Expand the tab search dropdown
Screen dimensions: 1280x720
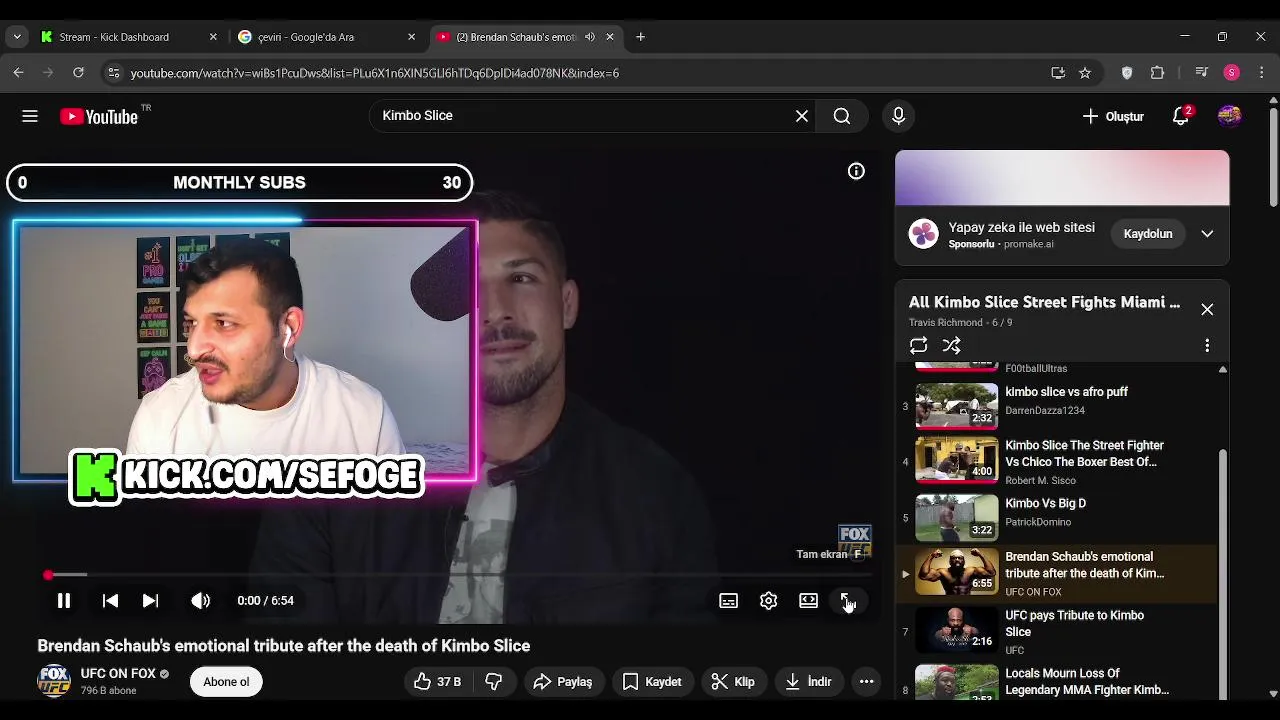tap(17, 37)
